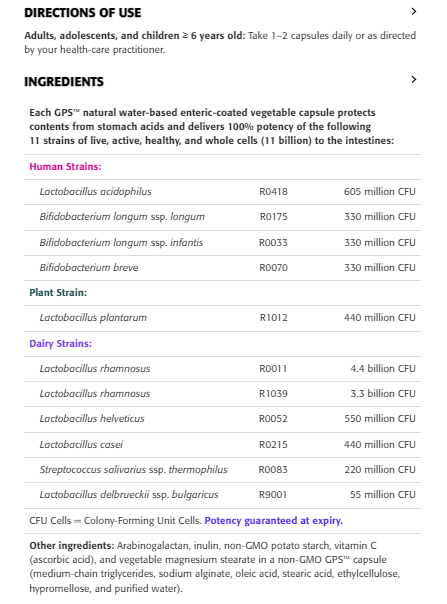This screenshot has height=604, width=447.
Task: Collapse the Directions of Use section chevron
Action: pos(414,12)
